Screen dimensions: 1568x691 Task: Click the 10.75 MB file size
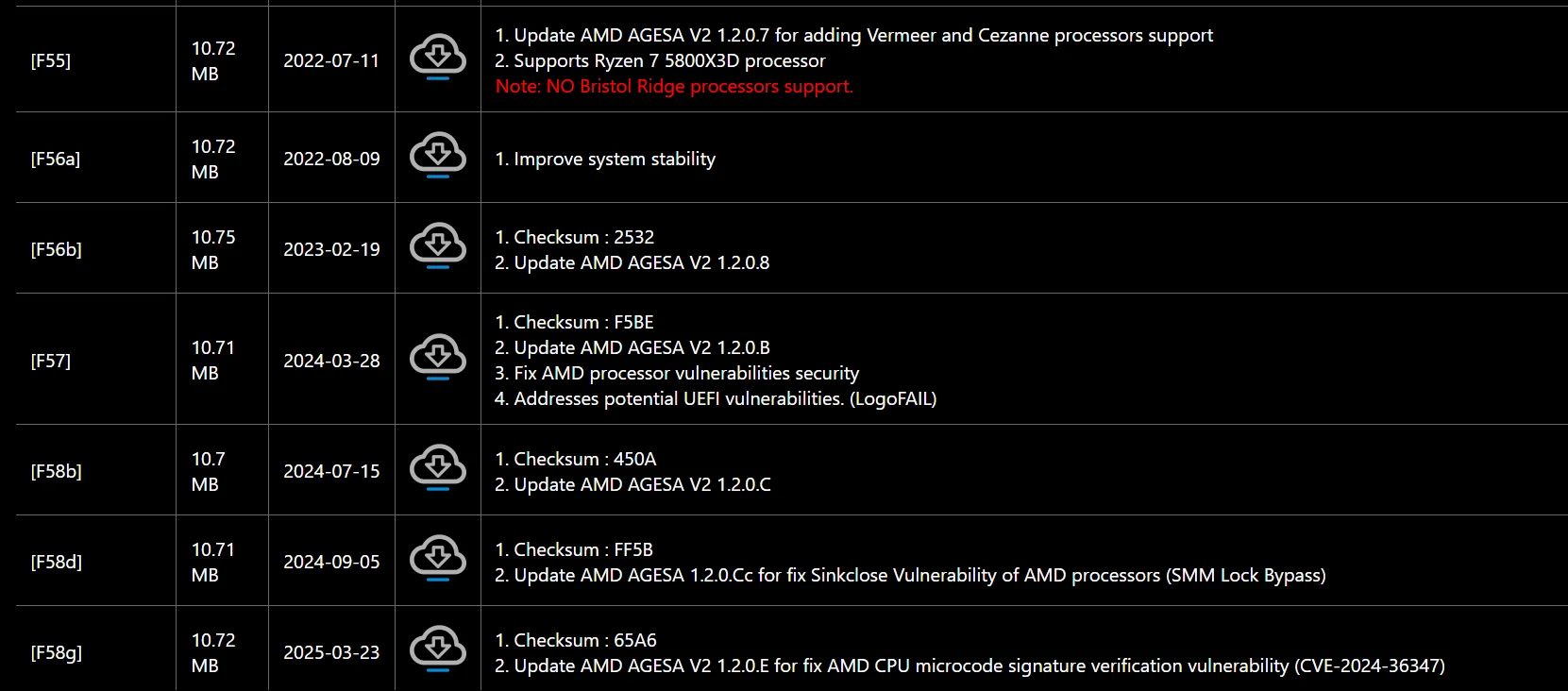coord(213,249)
